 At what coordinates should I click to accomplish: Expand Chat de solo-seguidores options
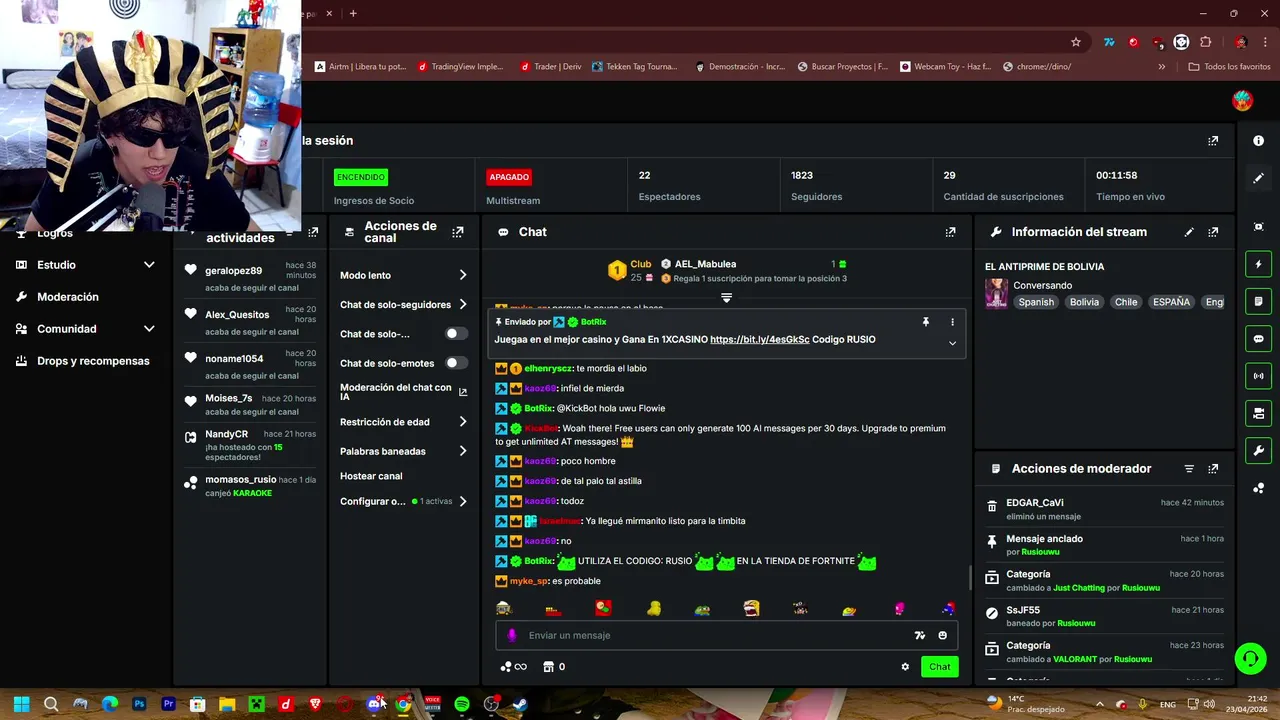pyautogui.click(x=462, y=305)
